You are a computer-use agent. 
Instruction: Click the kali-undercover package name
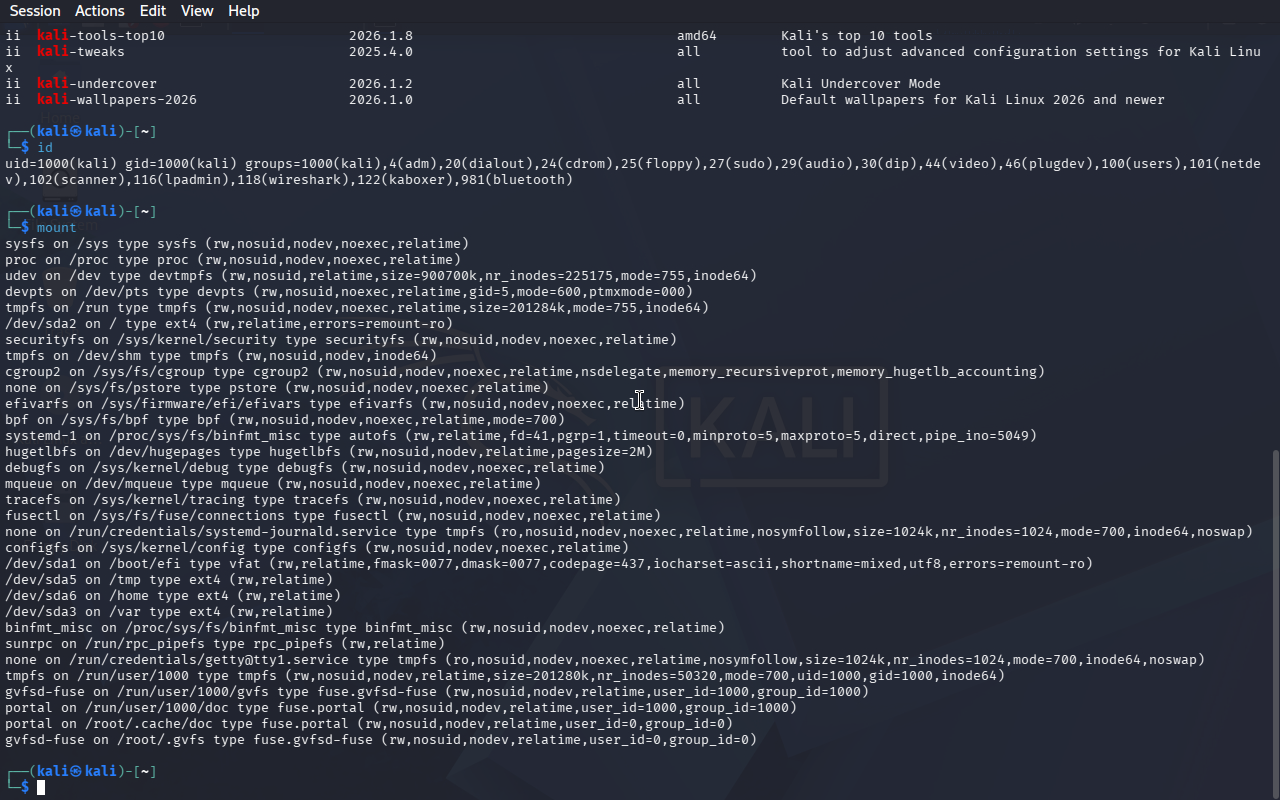[x=97, y=84]
